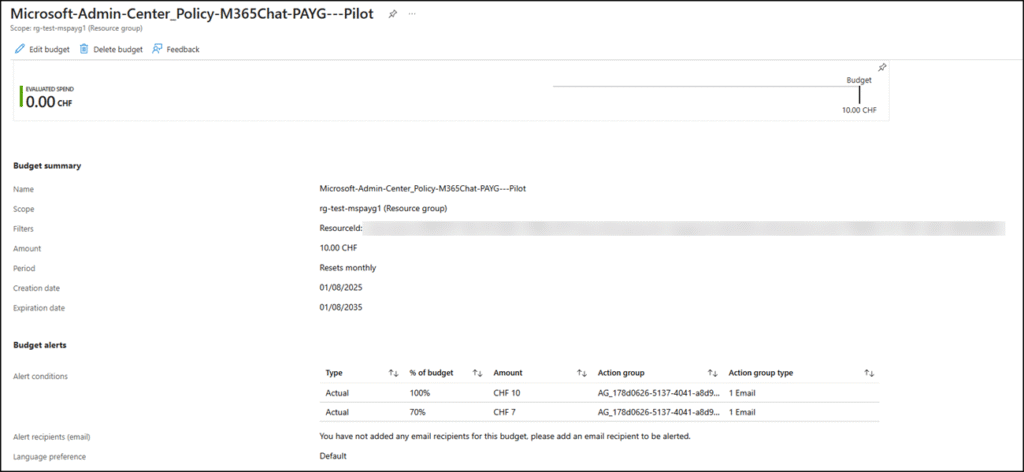Click the expiration date 01/08/2035

(x=341, y=307)
